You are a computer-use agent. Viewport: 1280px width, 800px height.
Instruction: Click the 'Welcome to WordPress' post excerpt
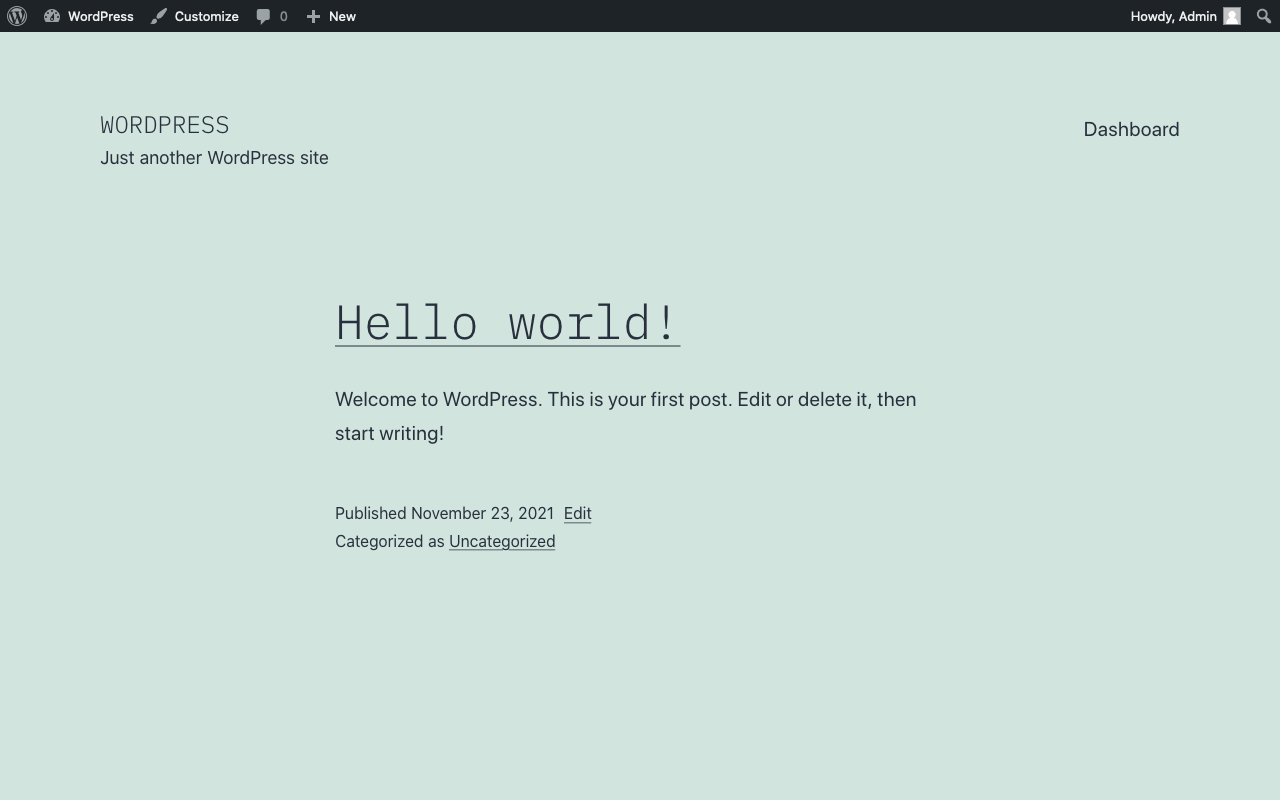point(626,416)
